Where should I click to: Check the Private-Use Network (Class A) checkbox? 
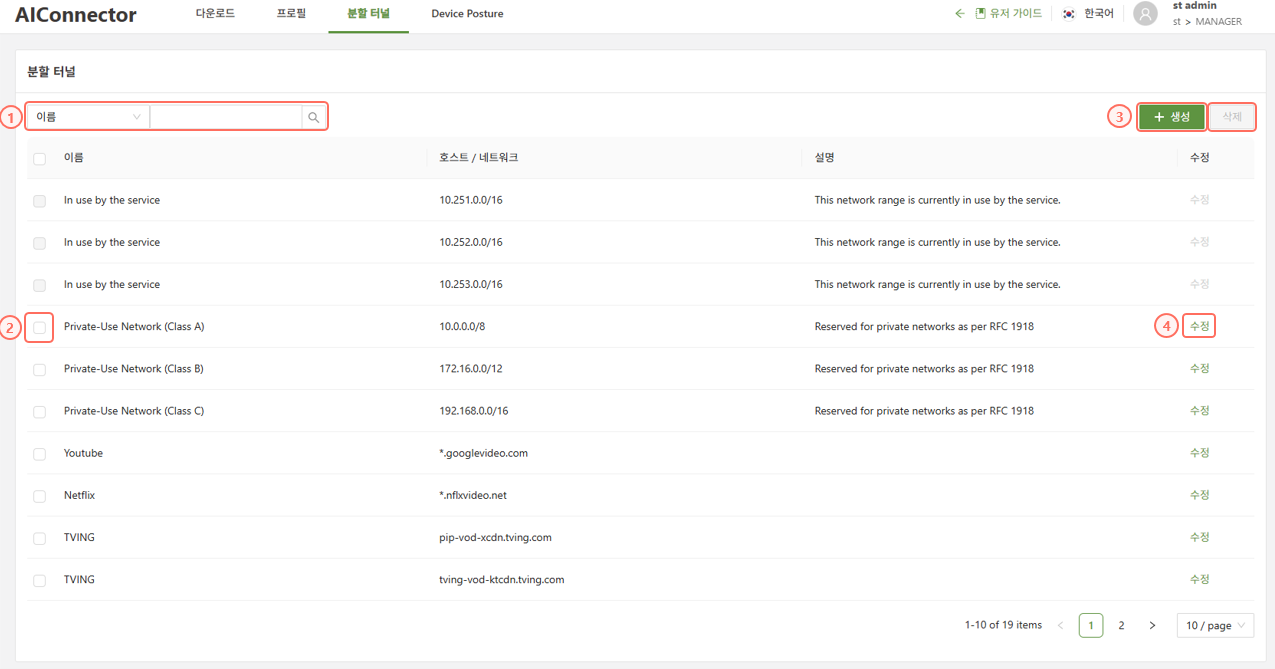[40, 327]
